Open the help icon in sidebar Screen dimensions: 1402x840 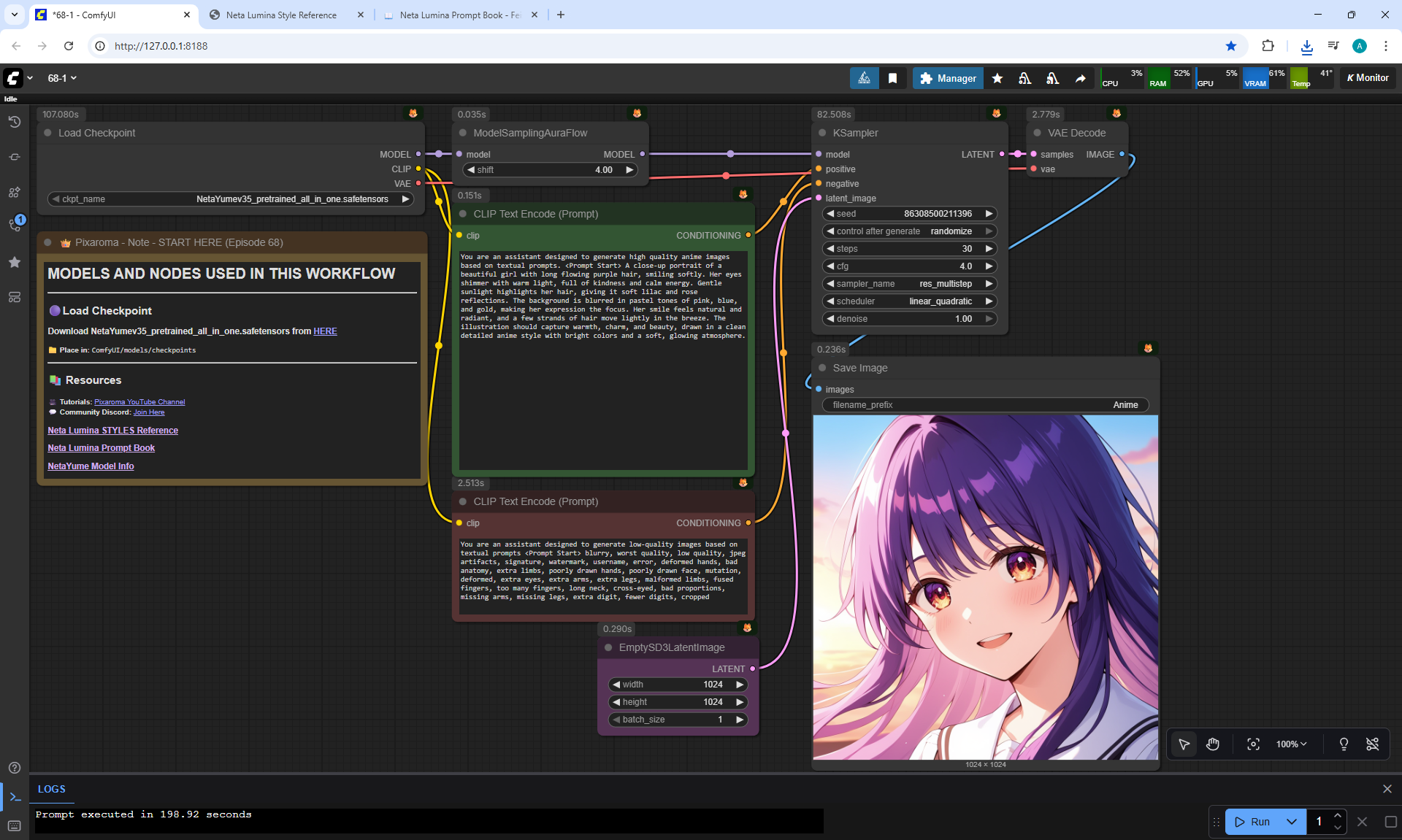tap(14, 768)
